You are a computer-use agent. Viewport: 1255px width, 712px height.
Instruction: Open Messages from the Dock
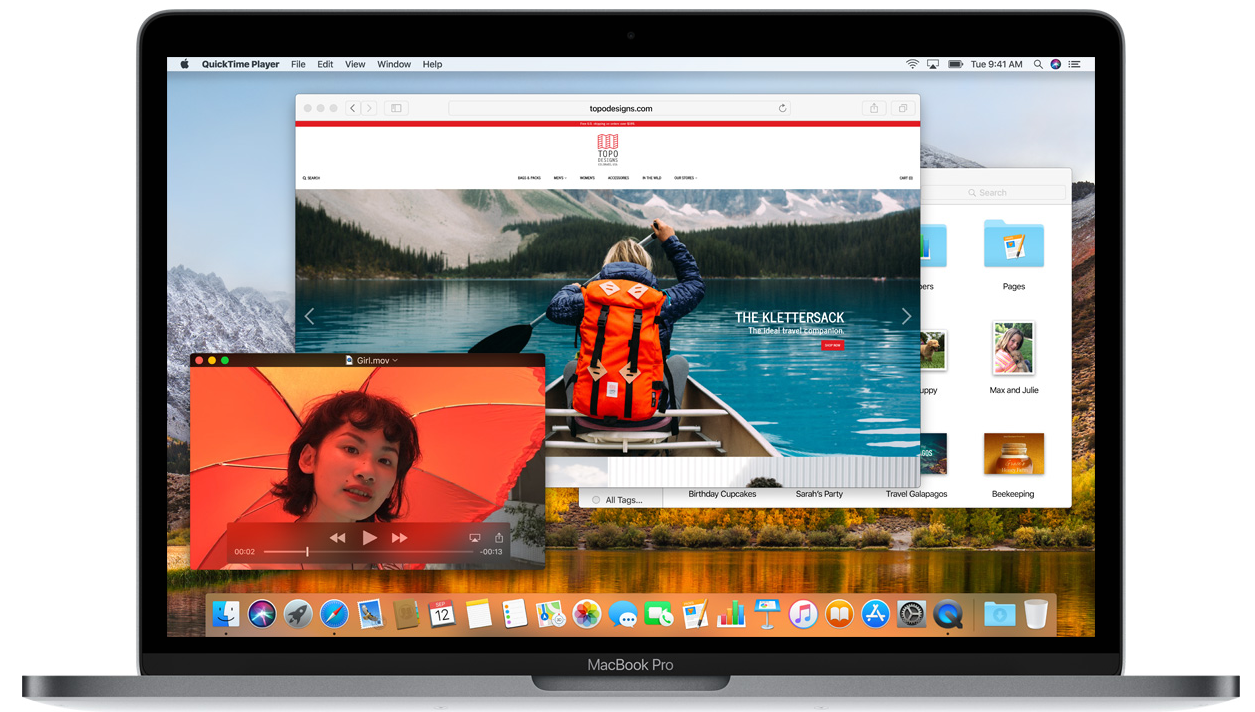[x=623, y=614]
